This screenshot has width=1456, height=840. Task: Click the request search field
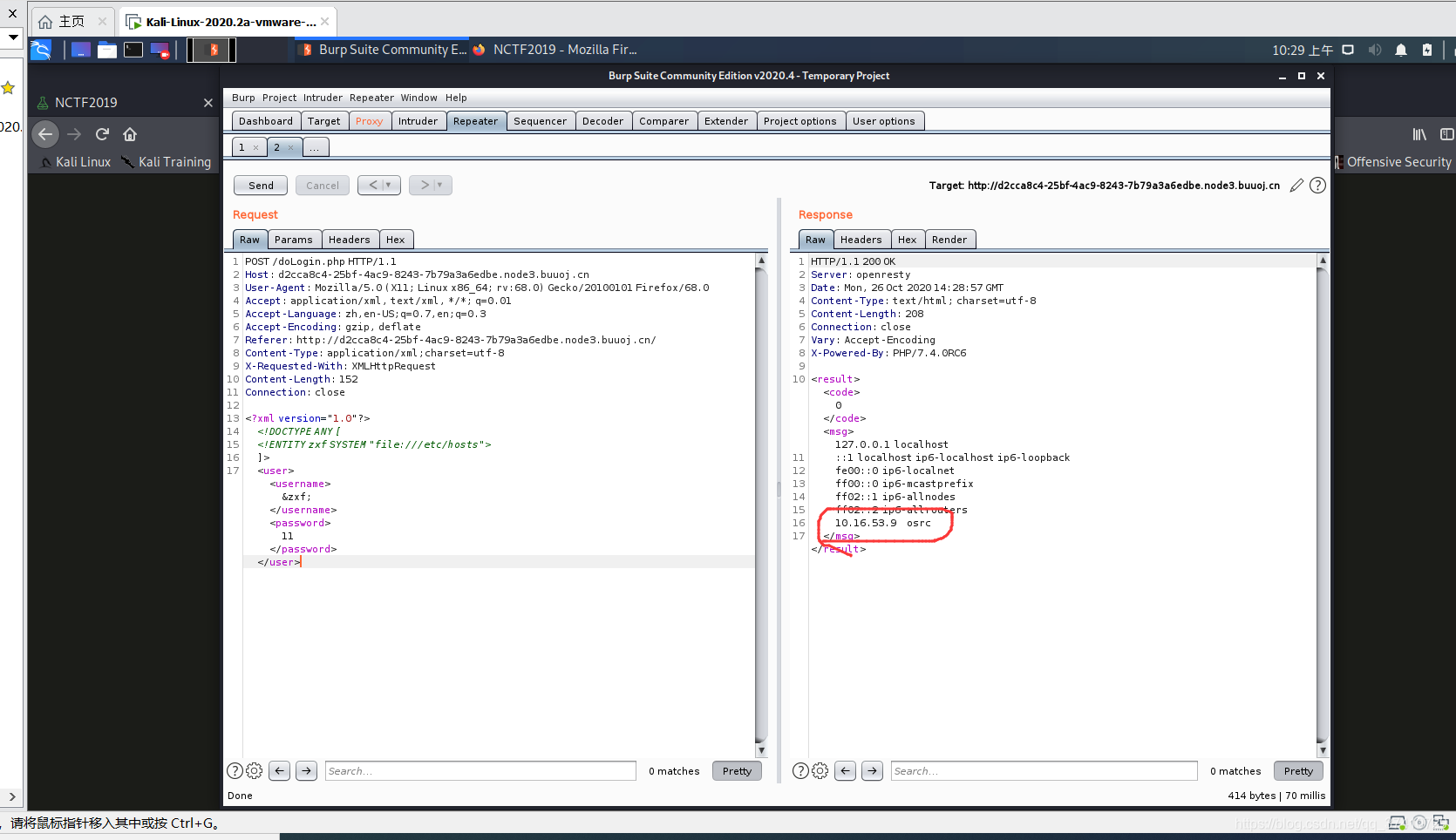click(x=480, y=770)
